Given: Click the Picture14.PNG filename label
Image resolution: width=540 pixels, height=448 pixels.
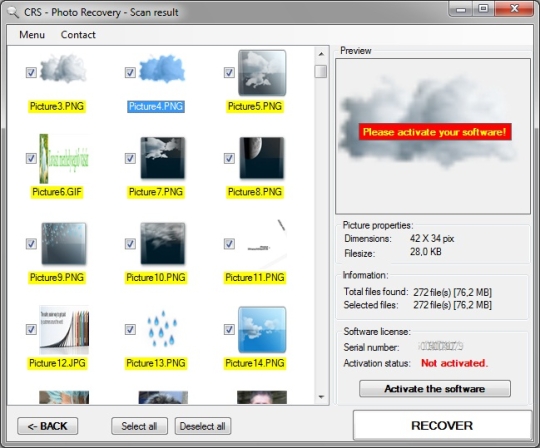Looking at the screenshot, I should coord(255,363).
